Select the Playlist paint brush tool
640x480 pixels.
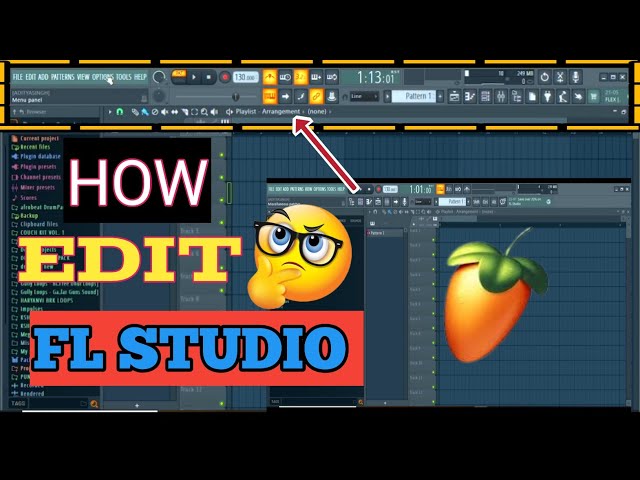(x=144, y=111)
